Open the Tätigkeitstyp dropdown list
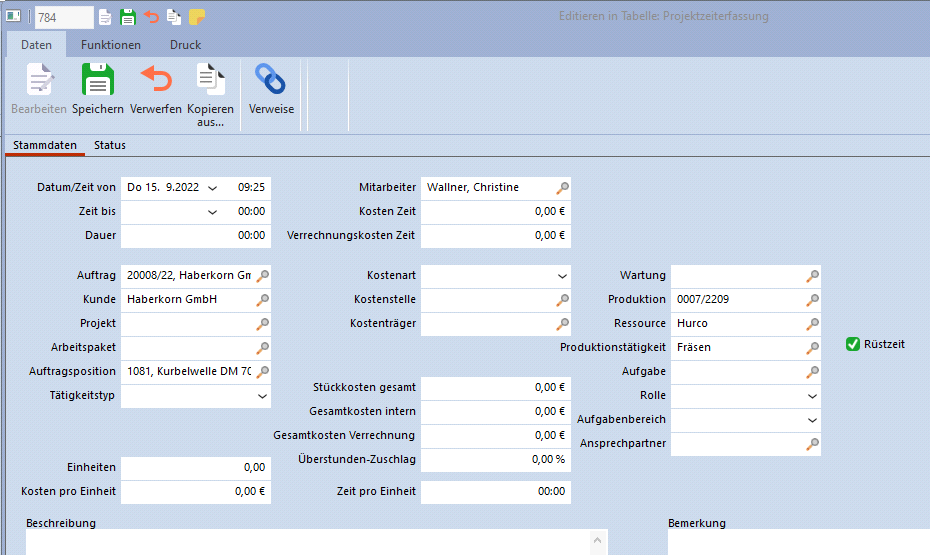 coord(262,396)
